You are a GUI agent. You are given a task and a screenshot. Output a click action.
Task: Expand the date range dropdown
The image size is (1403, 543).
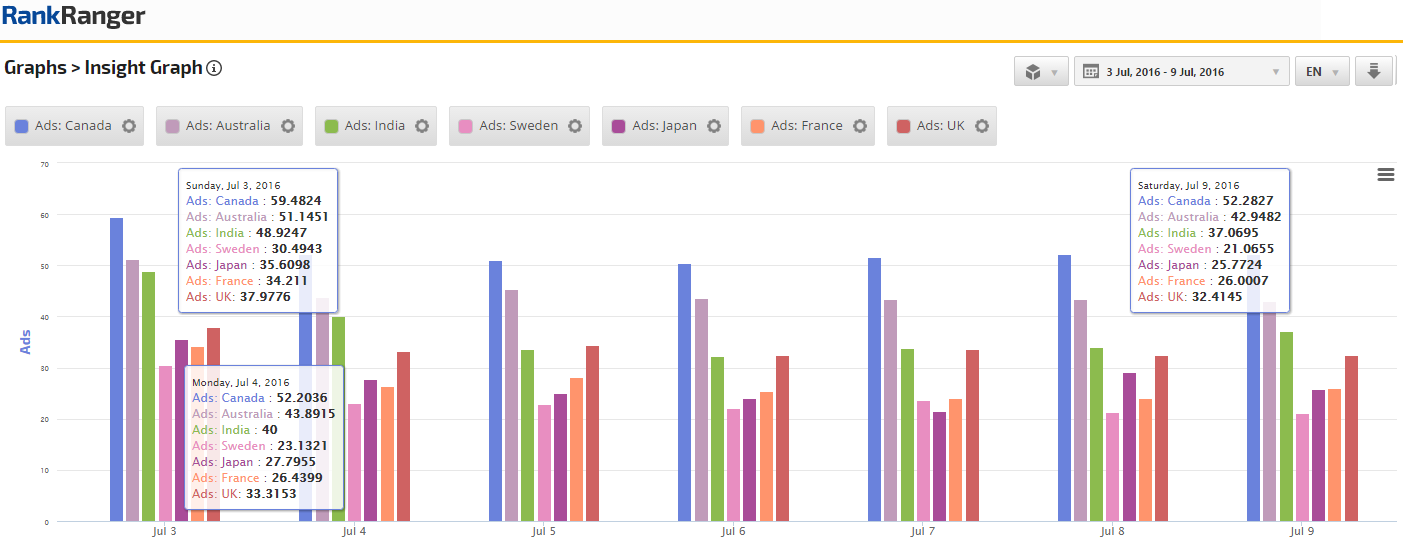1181,72
